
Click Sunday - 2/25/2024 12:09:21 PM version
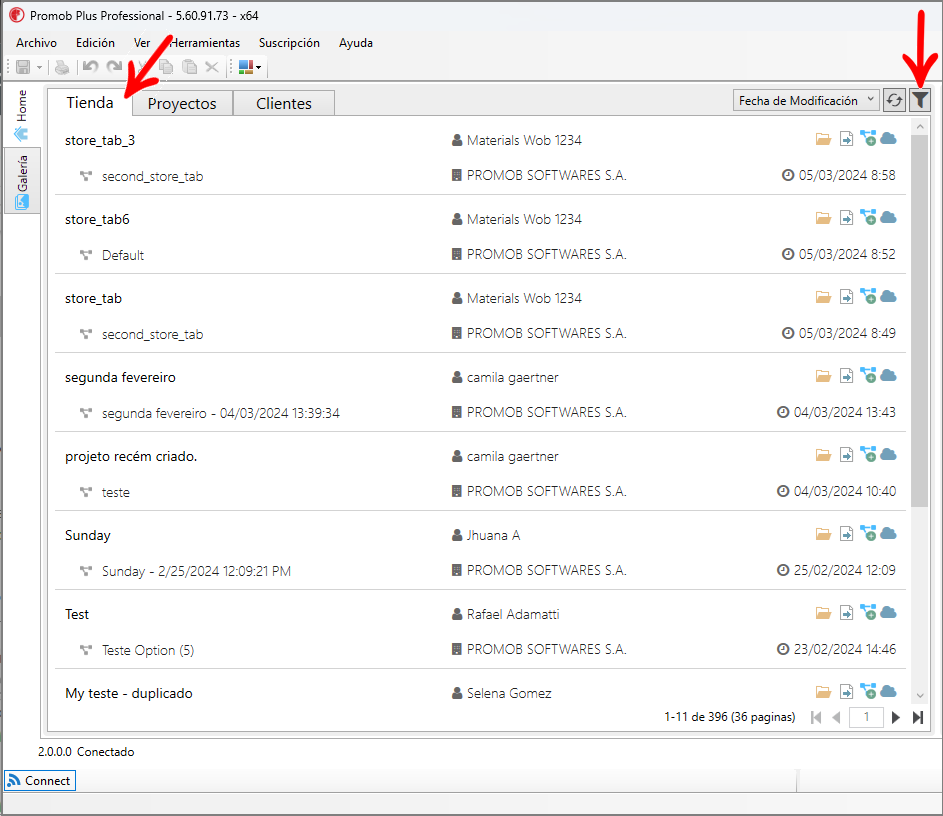[196, 571]
